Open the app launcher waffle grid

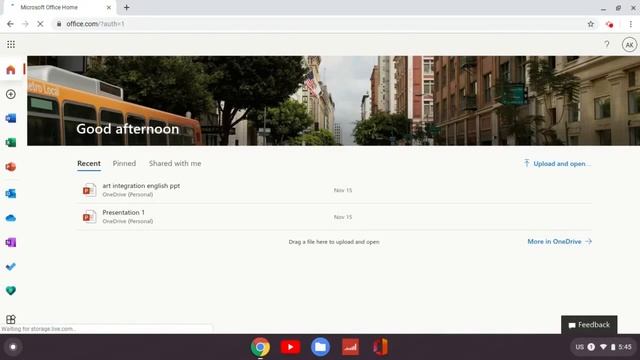tap(11, 44)
